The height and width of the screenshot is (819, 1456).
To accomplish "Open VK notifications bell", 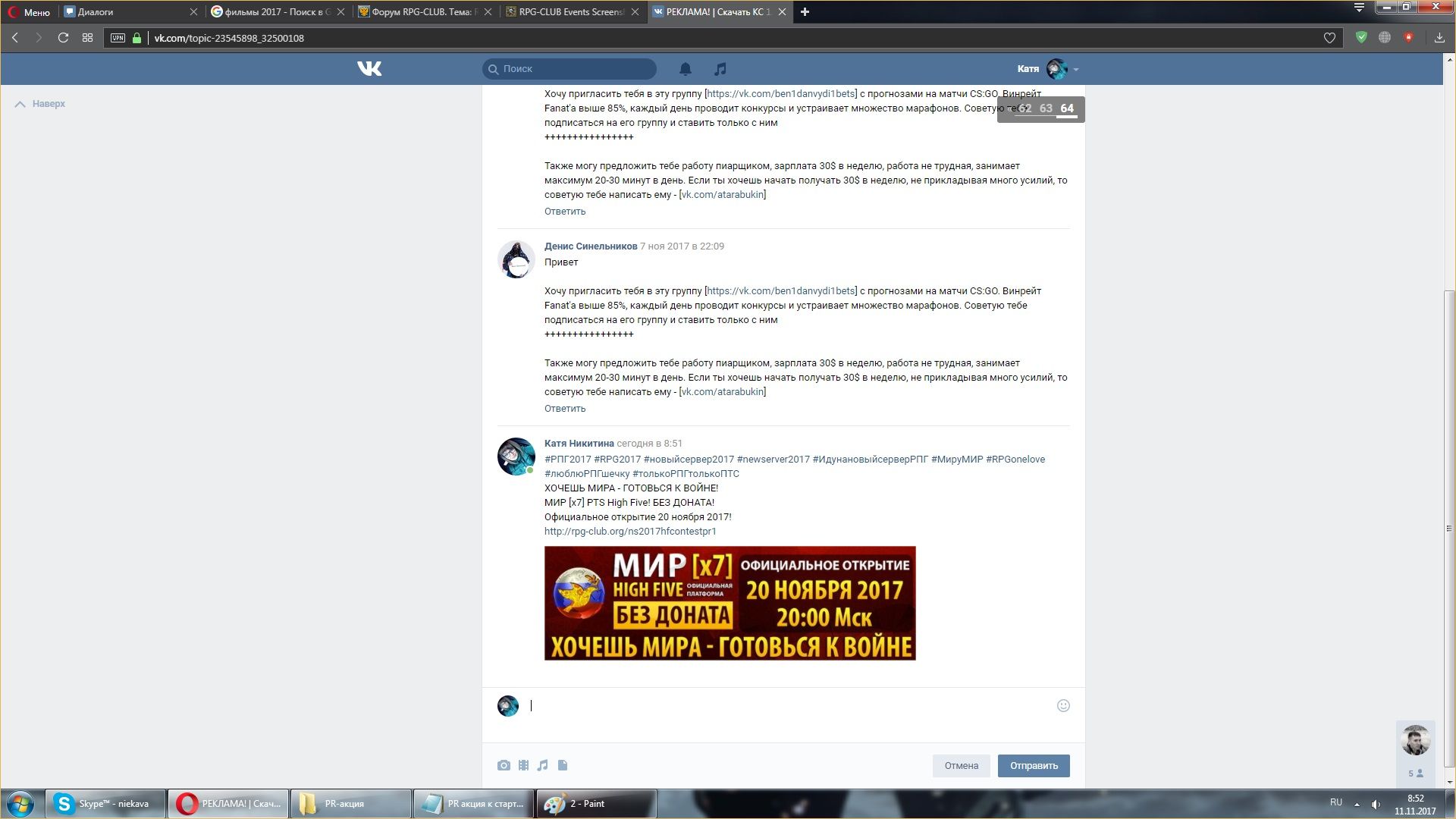I will point(685,69).
